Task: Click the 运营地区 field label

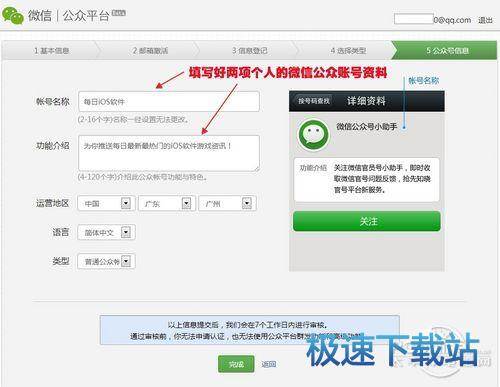Action: [x=53, y=203]
